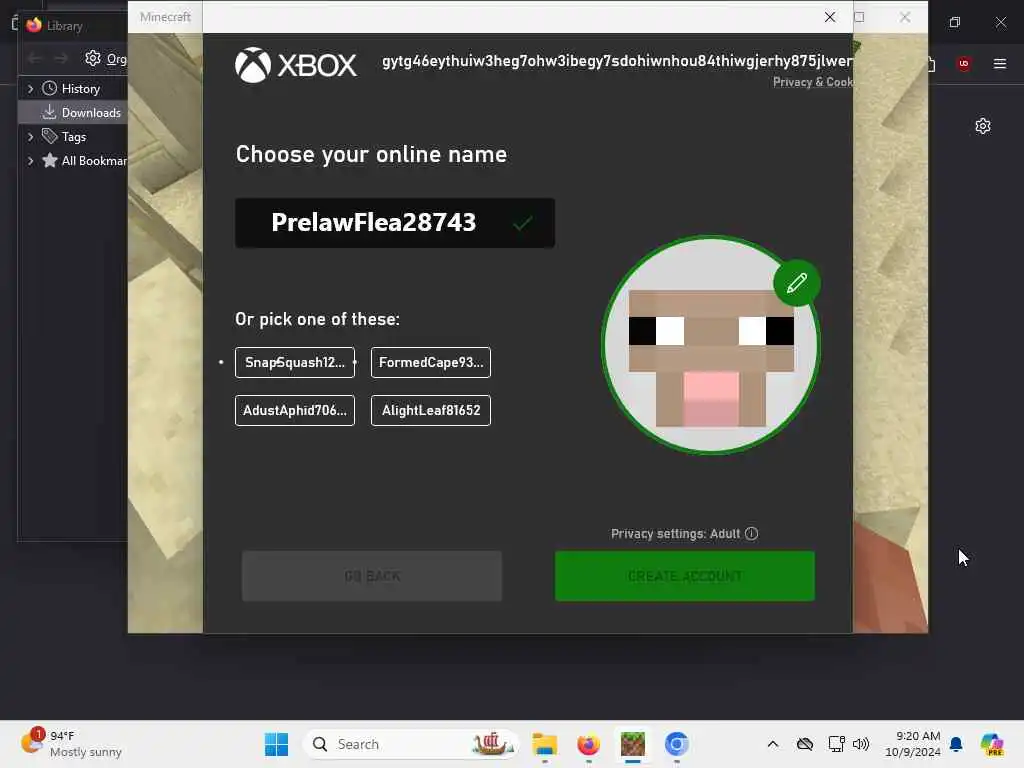Screen dimensions: 1024x768
Task: Click the sheep avatar picture
Action: (x=711, y=345)
